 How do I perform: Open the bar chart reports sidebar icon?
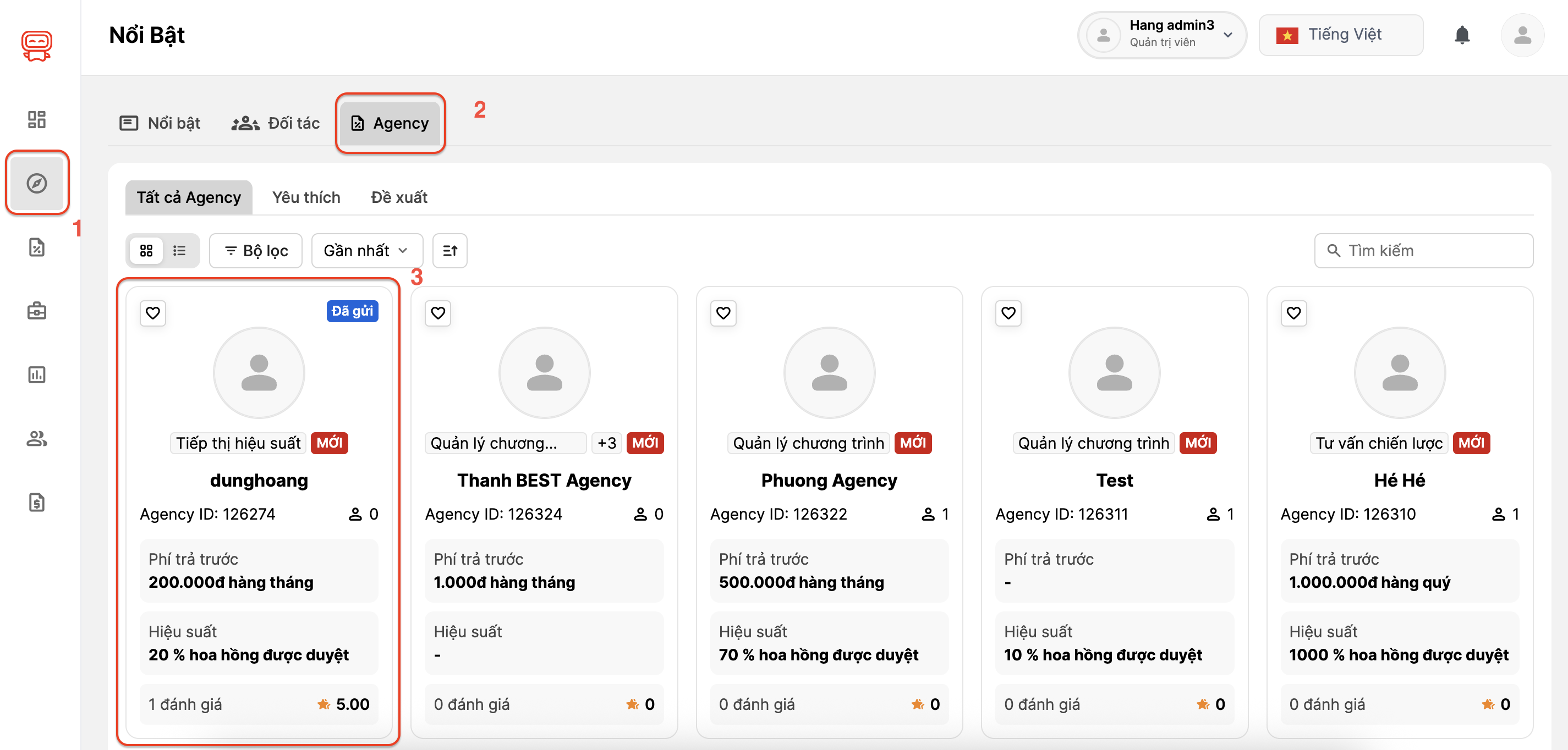point(36,374)
